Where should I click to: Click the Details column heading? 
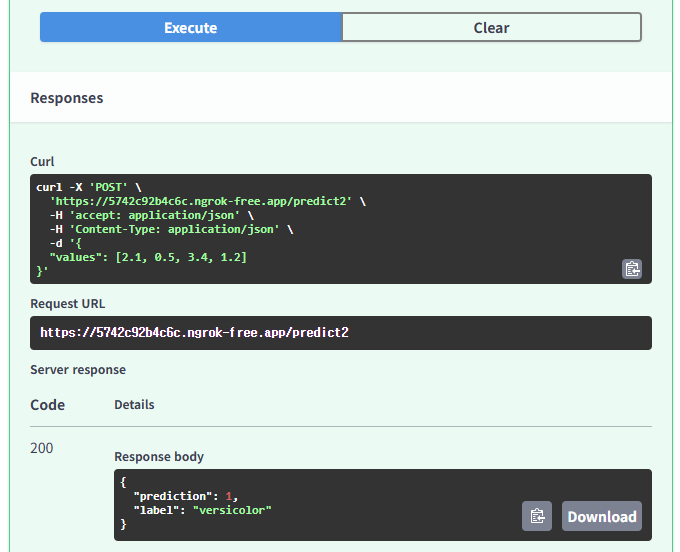click(x=134, y=405)
